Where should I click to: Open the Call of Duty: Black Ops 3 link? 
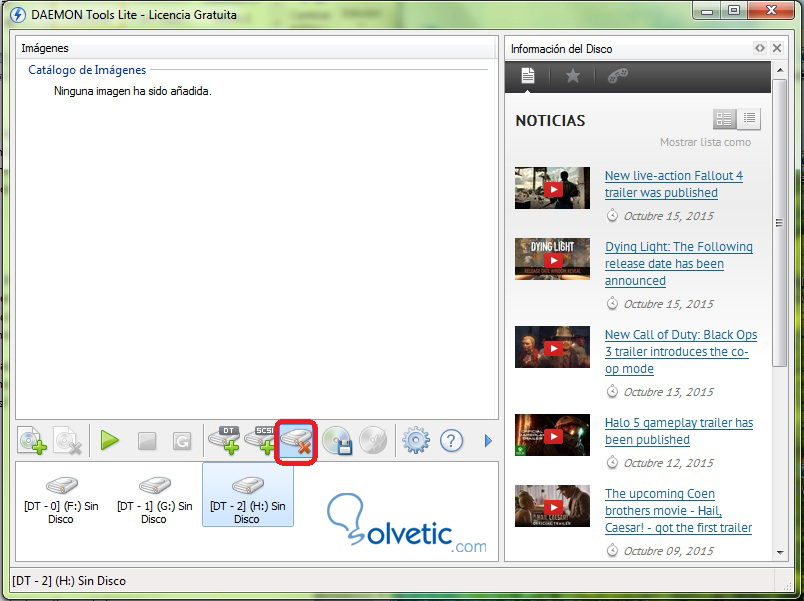681,351
